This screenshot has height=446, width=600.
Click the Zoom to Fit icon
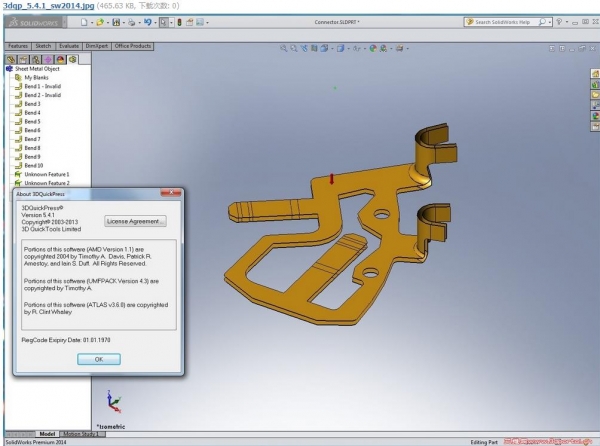click(x=284, y=48)
